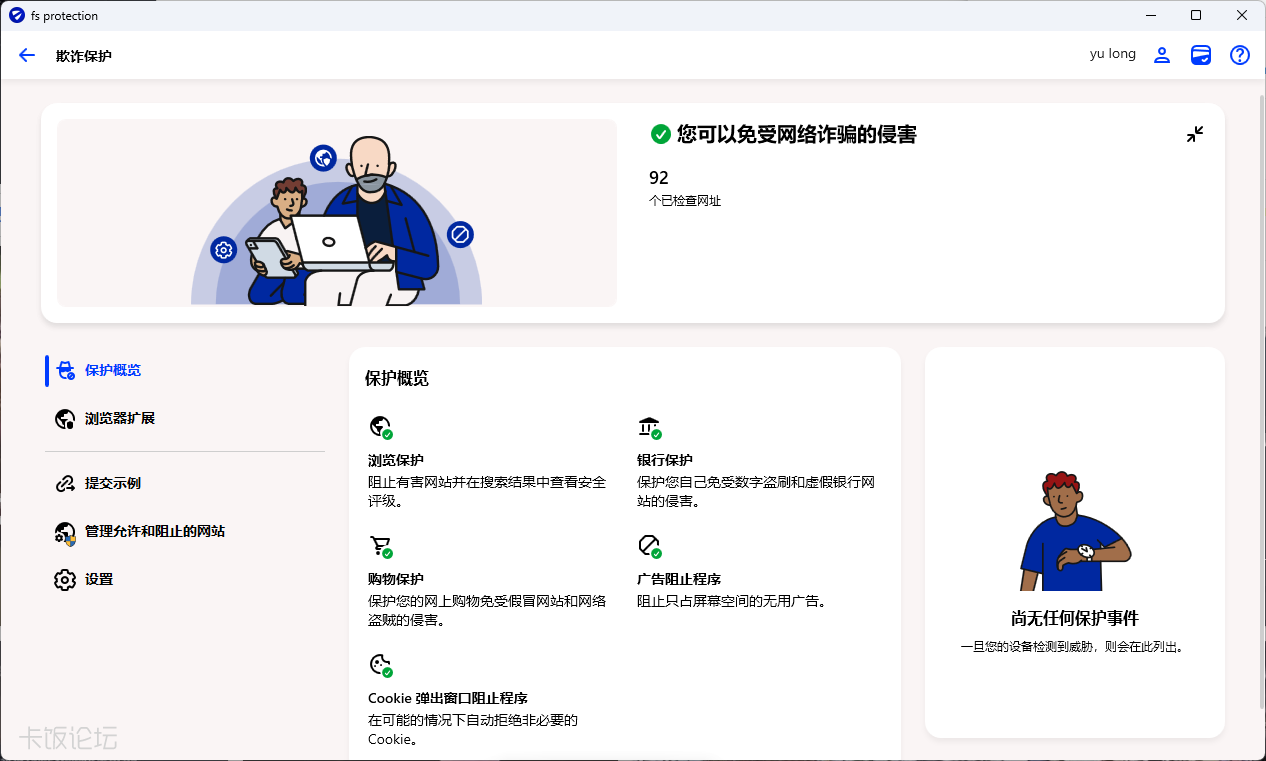Open 提交示例 in the sidebar
The height and width of the screenshot is (761, 1266).
coord(185,483)
